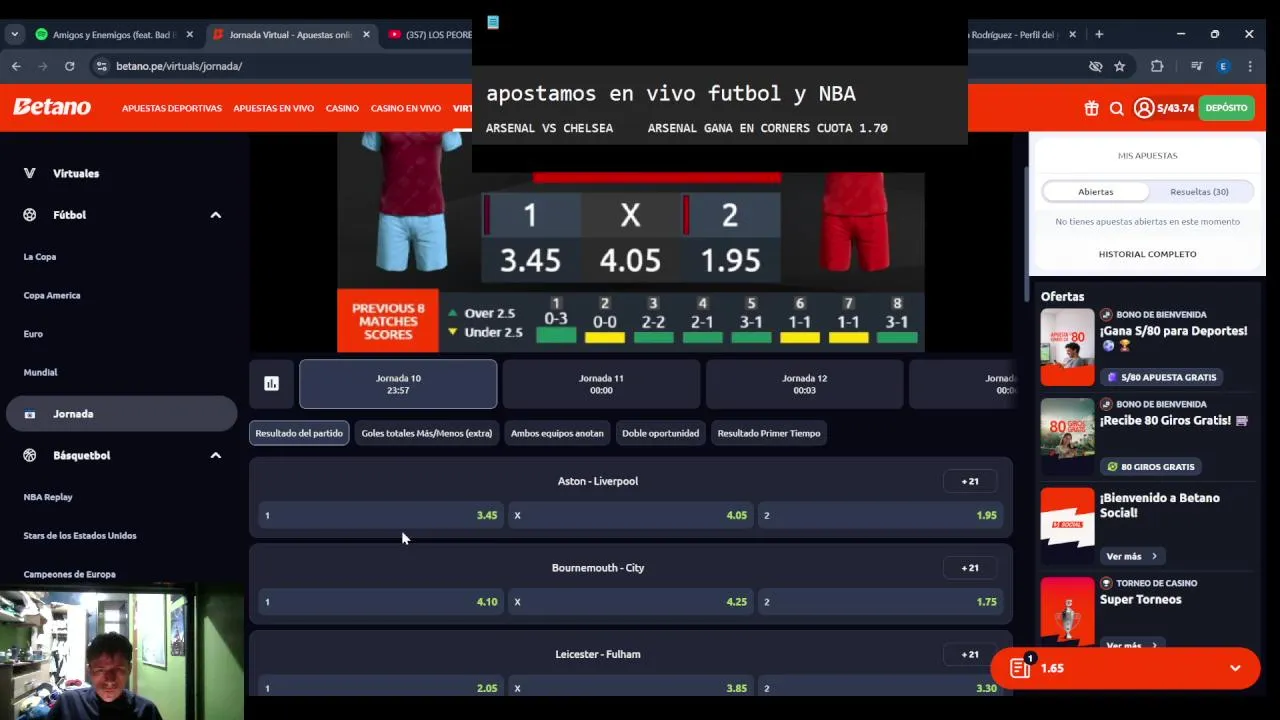Collapse the Básquetbol section
1280x720 pixels.
pyautogui.click(x=215, y=455)
